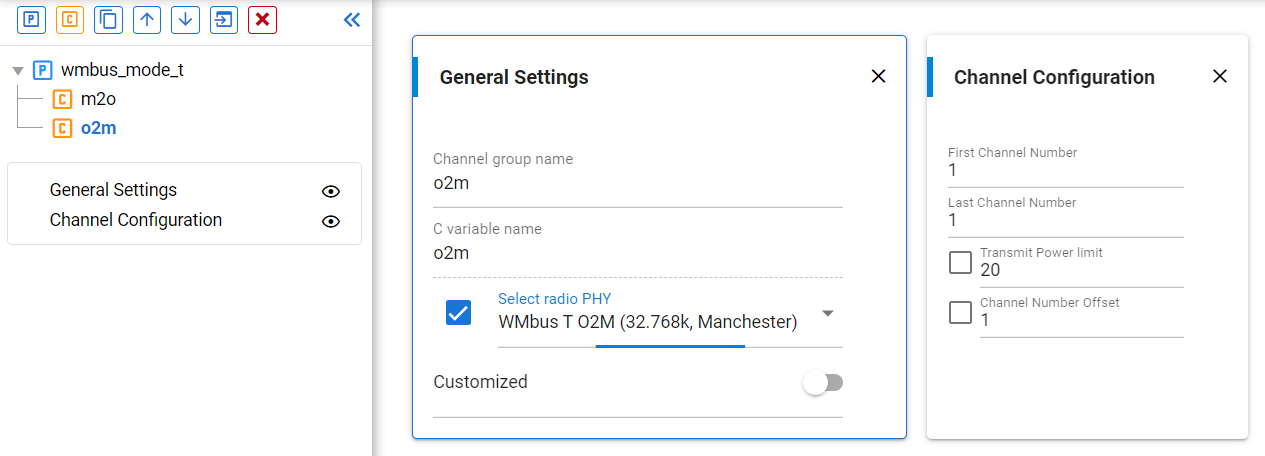
Task: Turn on the Customized toggle switch
Action: (824, 383)
